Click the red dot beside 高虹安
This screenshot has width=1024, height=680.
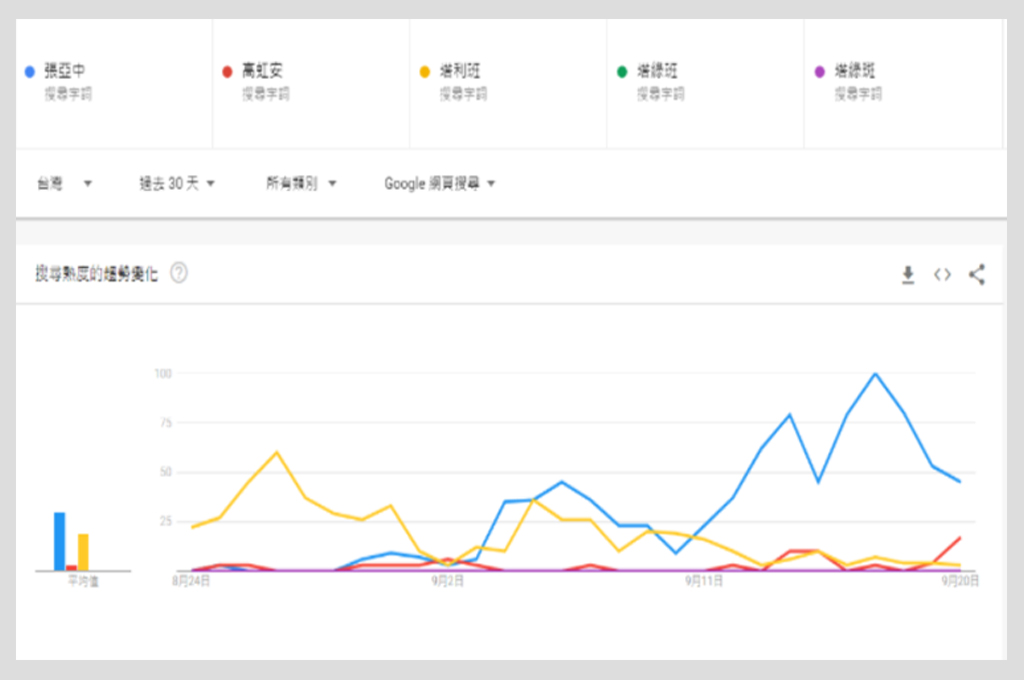227,72
